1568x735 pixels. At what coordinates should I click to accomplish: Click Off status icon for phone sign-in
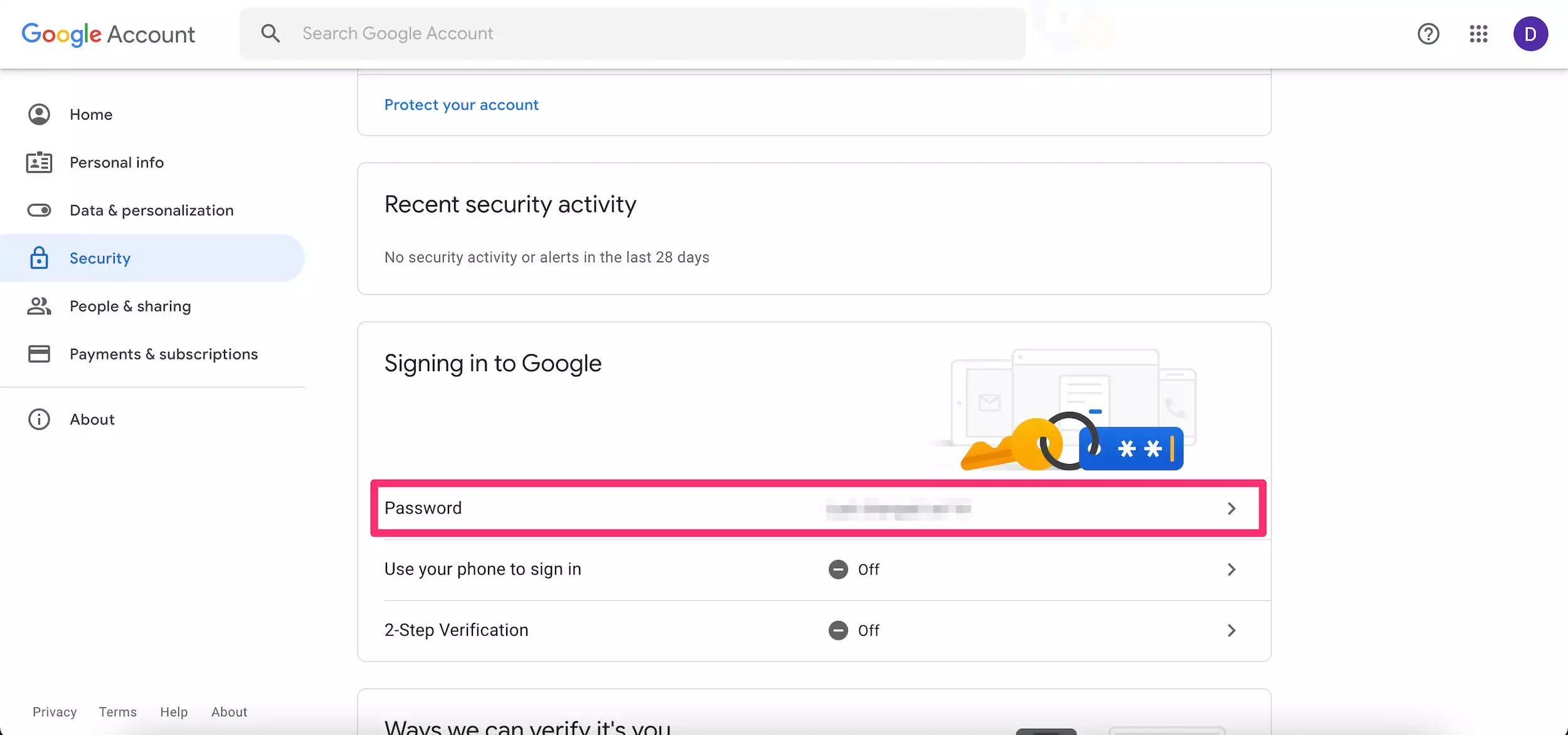[838, 569]
